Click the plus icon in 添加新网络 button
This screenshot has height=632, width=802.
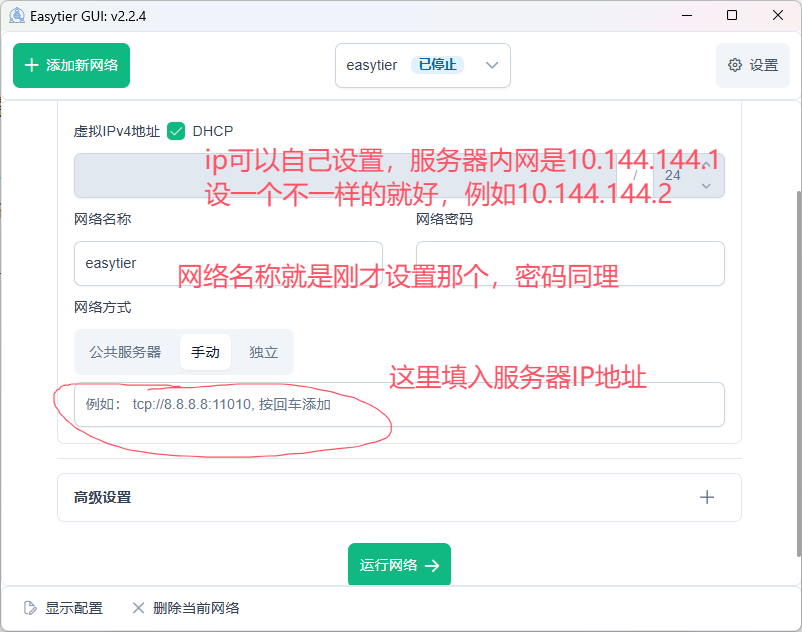click(32, 65)
